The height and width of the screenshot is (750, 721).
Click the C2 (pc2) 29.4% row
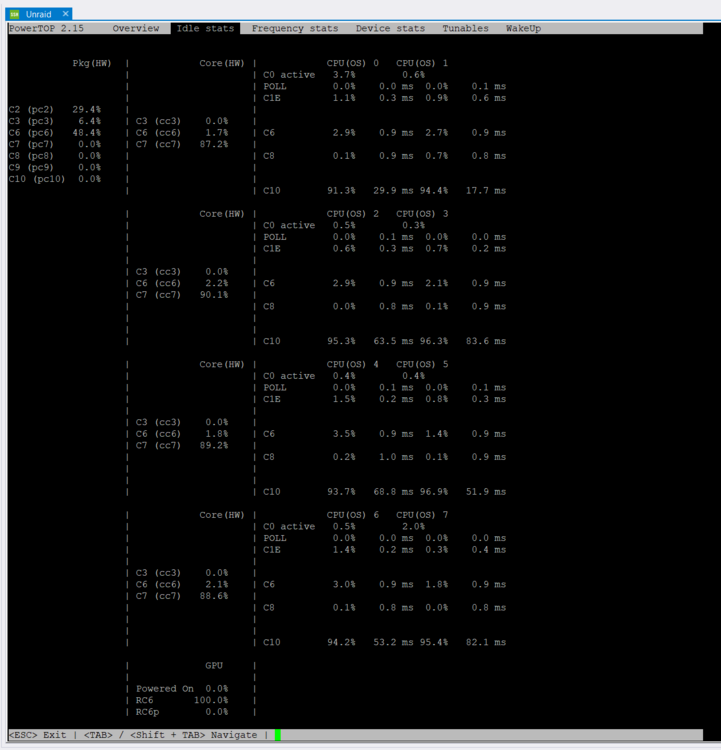(x=55, y=110)
